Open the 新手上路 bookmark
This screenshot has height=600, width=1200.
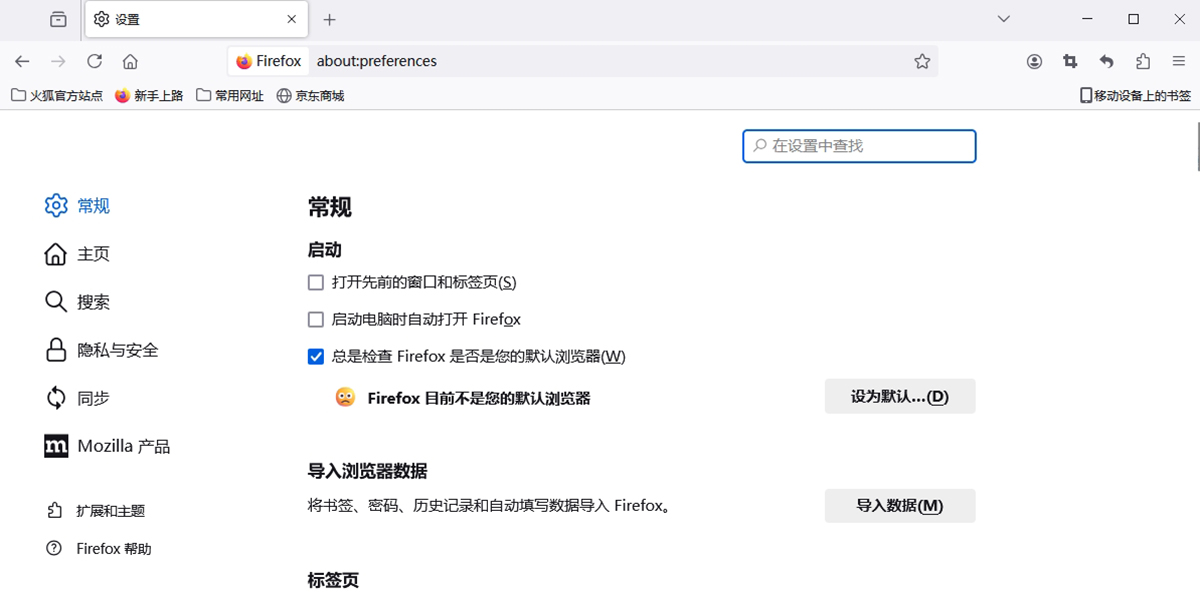click(x=149, y=96)
